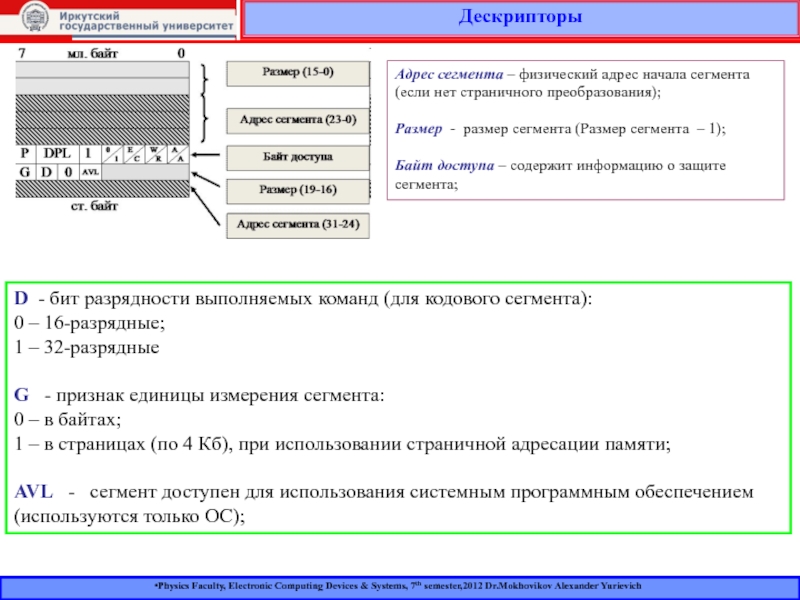The width and height of the screenshot is (800, 600).
Task: Click the Размер (15-0) label box
Action: [298, 73]
